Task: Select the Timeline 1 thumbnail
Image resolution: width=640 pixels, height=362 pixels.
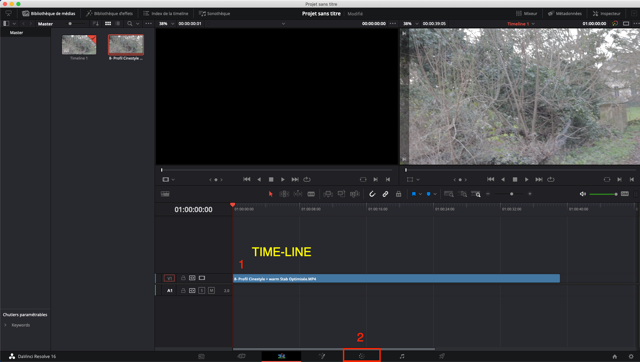Action: tap(79, 45)
